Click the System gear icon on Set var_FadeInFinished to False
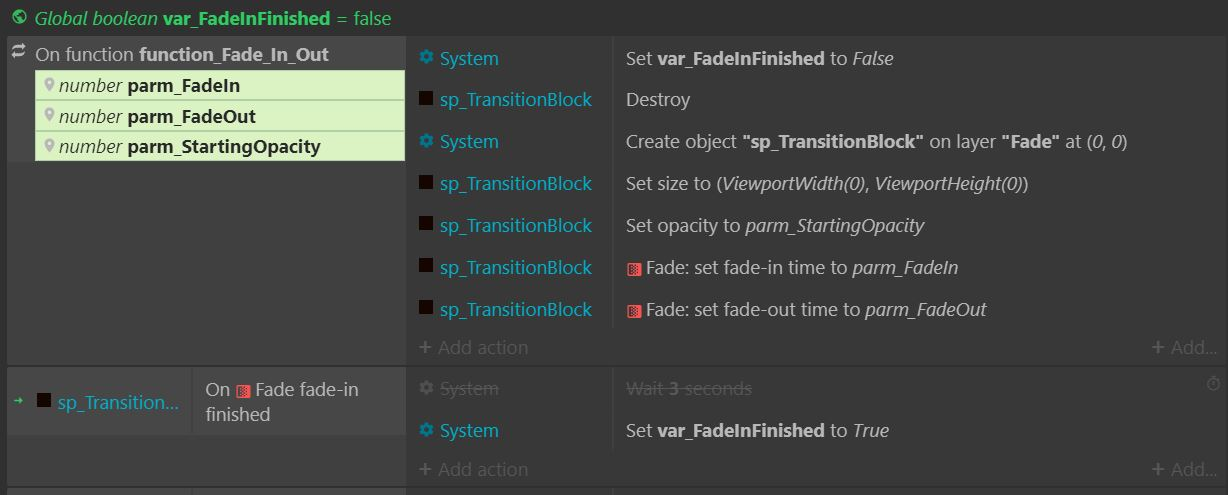1228x495 pixels. [x=427, y=58]
